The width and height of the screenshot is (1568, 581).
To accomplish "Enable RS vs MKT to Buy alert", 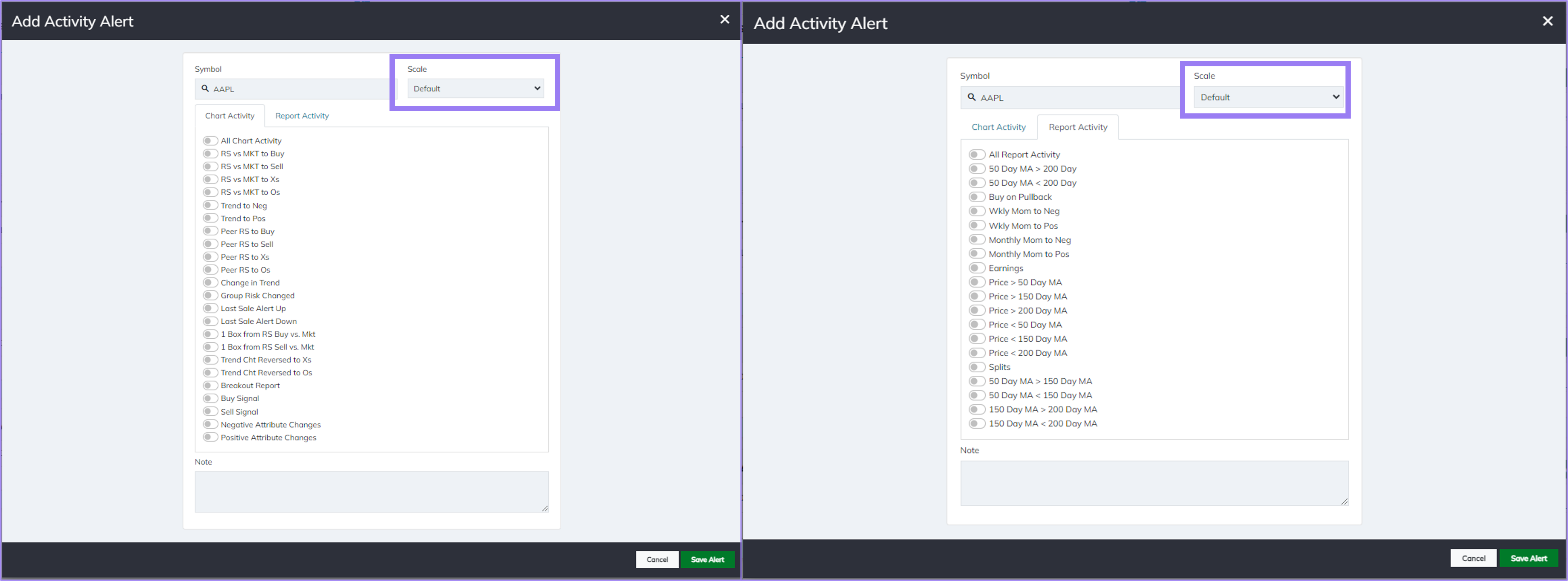I will pos(210,153).
